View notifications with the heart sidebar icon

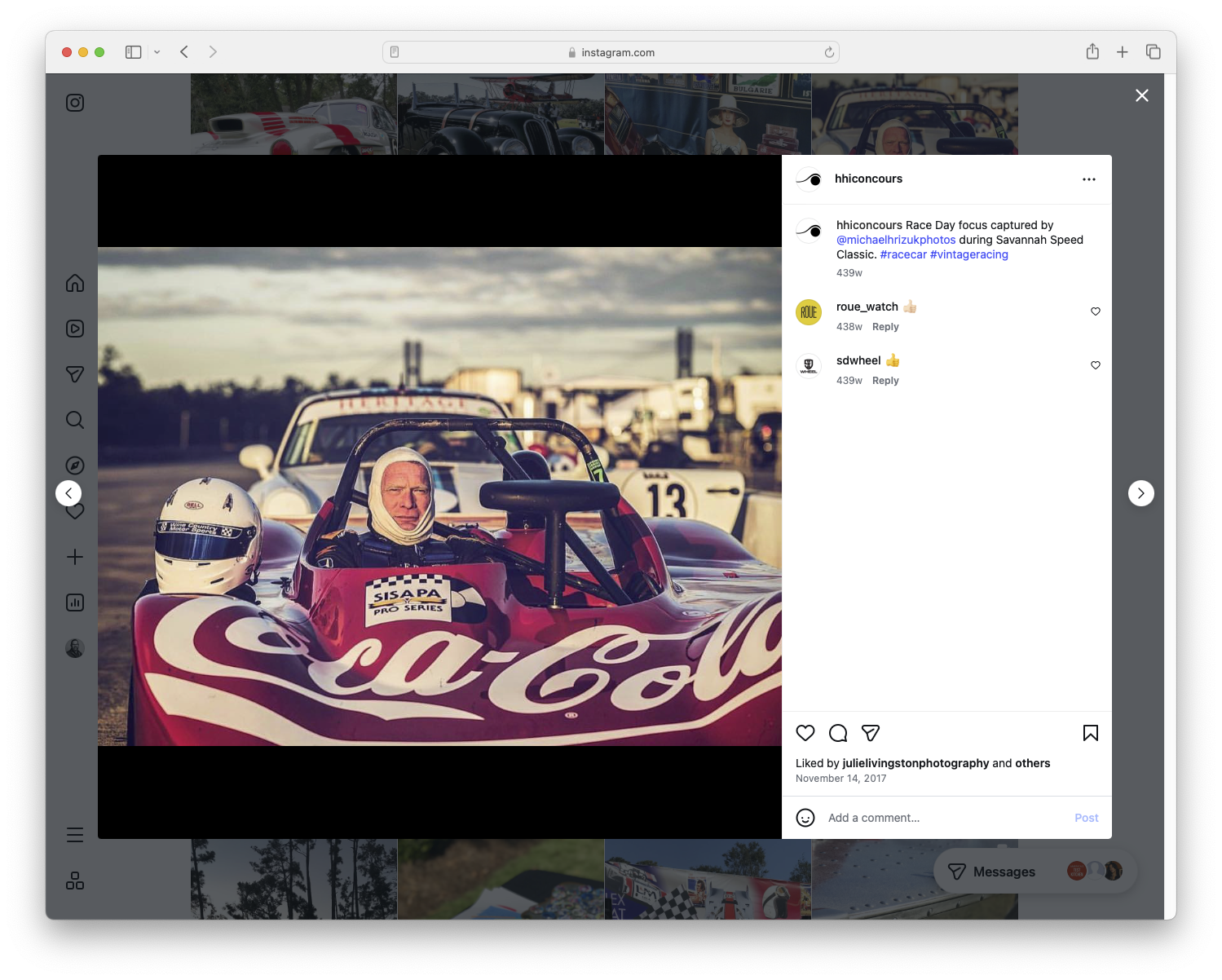tap(74, 511)
